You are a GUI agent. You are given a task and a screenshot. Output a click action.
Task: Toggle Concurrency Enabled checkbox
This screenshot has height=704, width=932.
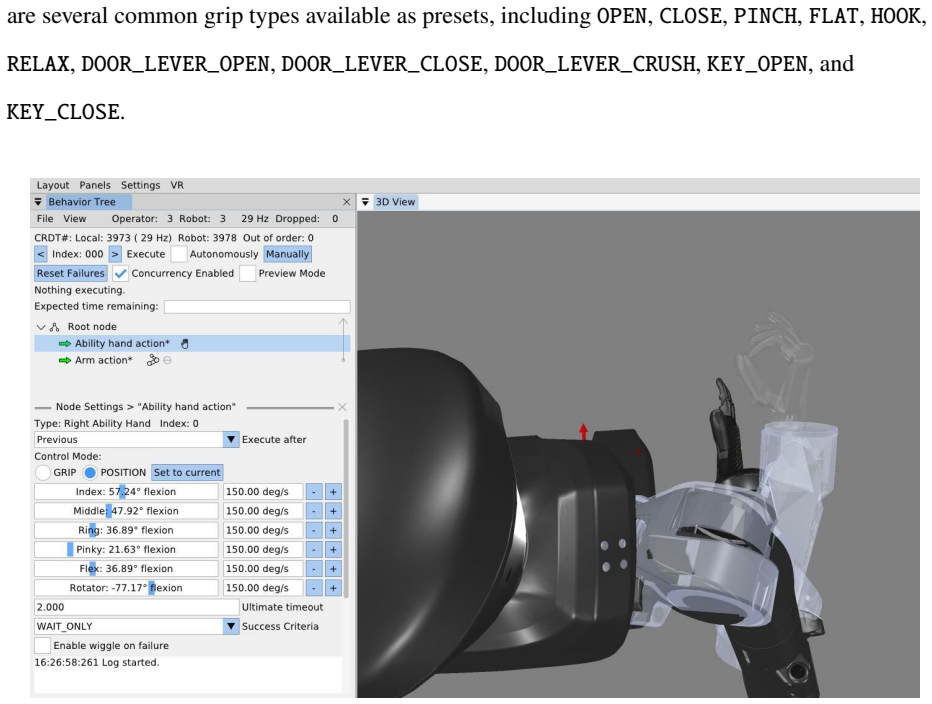pyautogui.click(x=120, y=274)
